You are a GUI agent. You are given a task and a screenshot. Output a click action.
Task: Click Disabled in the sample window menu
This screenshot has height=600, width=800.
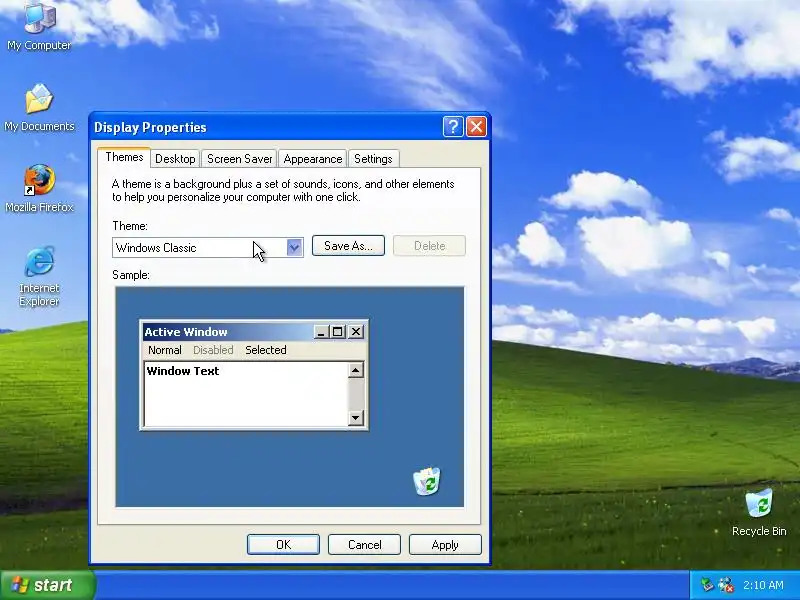(213, 350)
